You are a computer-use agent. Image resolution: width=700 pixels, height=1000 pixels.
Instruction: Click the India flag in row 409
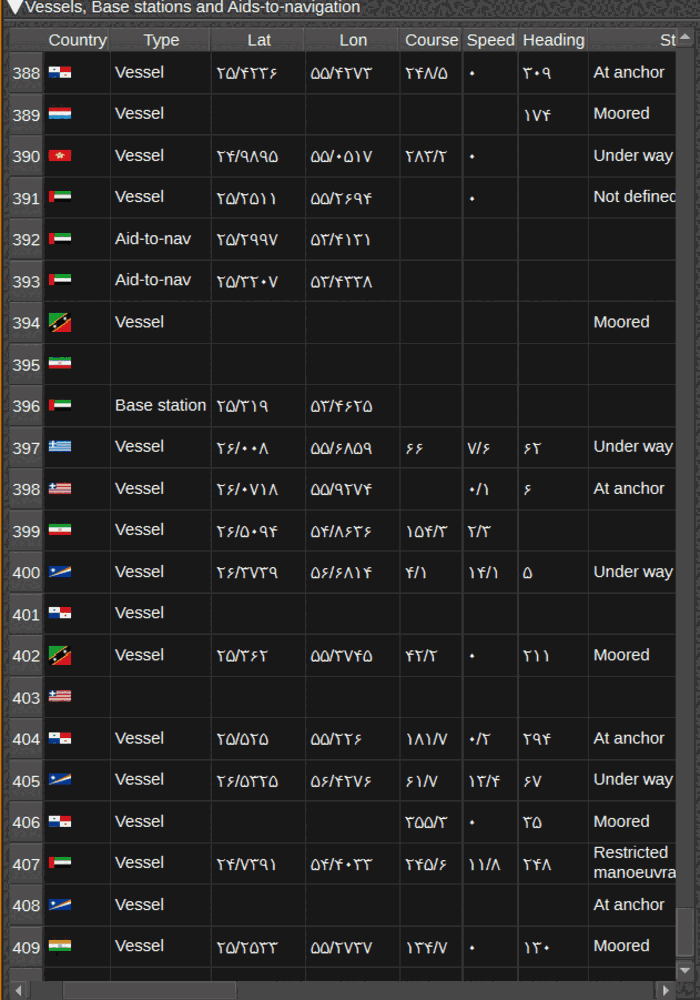(60, 946)
